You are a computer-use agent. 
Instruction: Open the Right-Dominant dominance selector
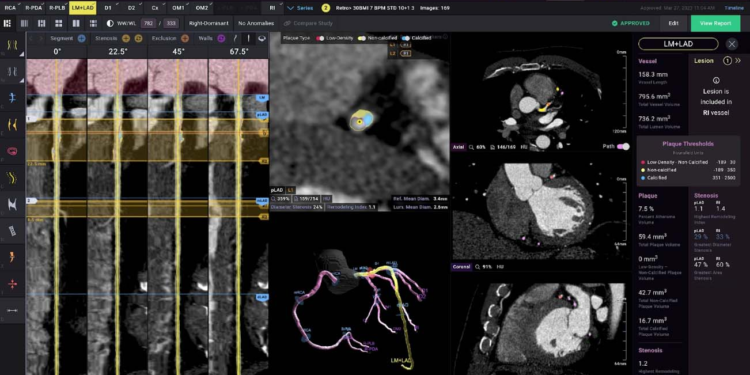[208, 23]
